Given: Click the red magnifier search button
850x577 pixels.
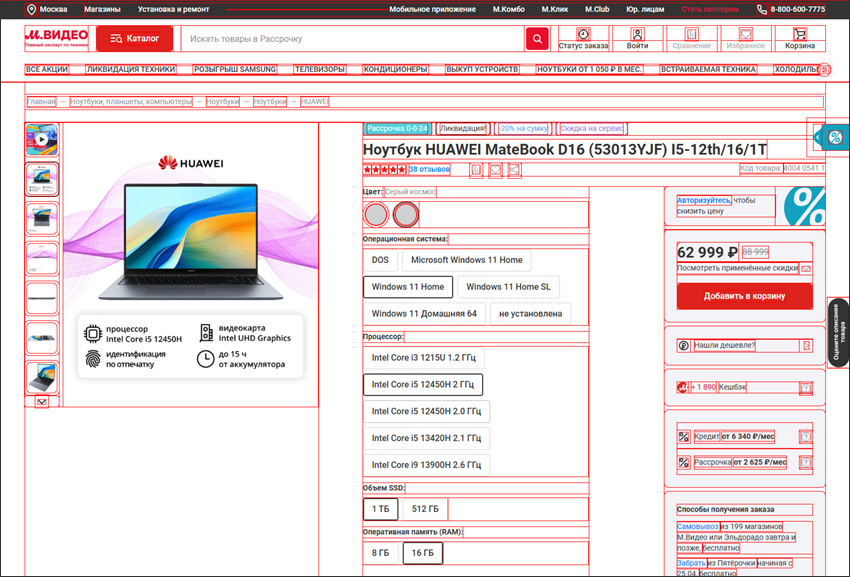Looking at the screenshot, I should (537, 39).
